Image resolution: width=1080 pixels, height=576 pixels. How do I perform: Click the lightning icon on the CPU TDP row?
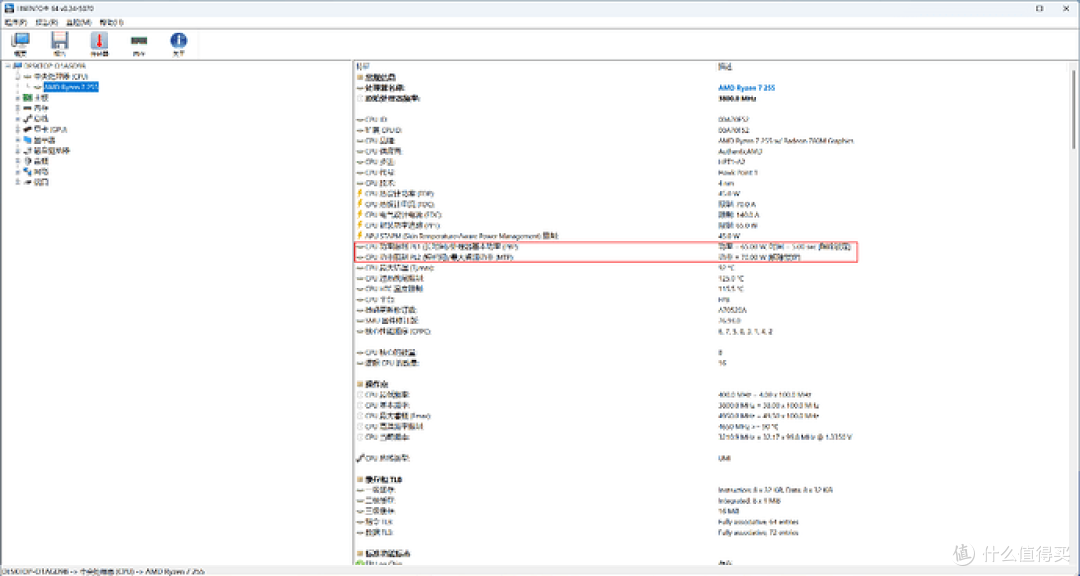pyautogui.click(x=360, y=194)
